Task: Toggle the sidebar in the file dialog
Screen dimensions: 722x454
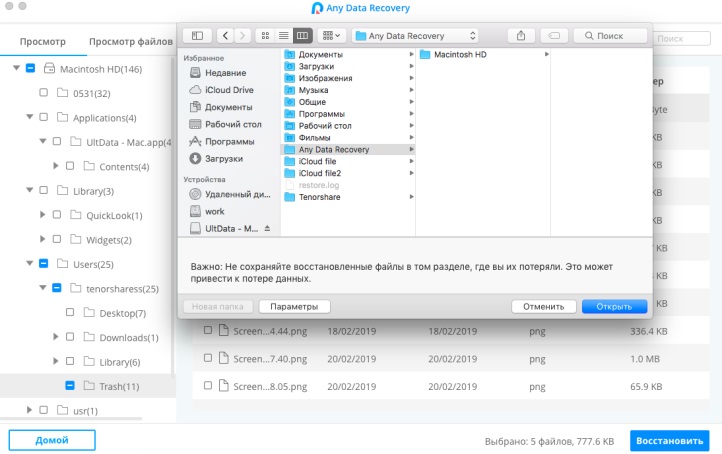Action: pos(198,35)
